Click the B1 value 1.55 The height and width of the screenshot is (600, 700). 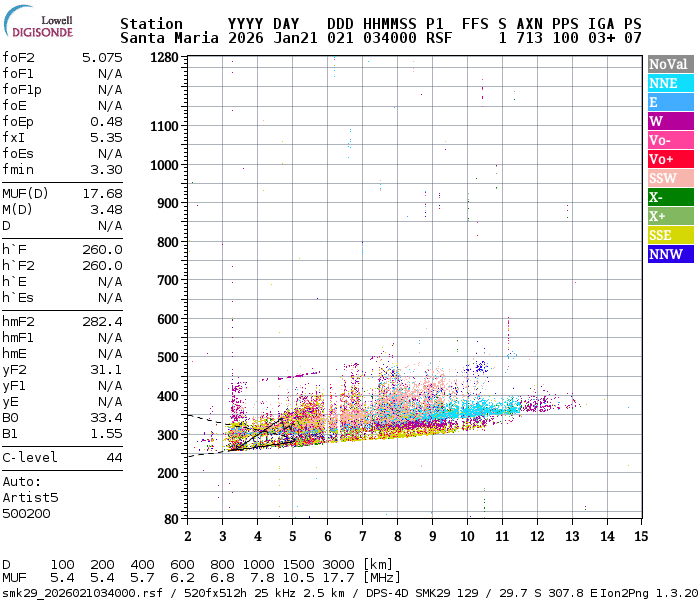click(106, 433)
